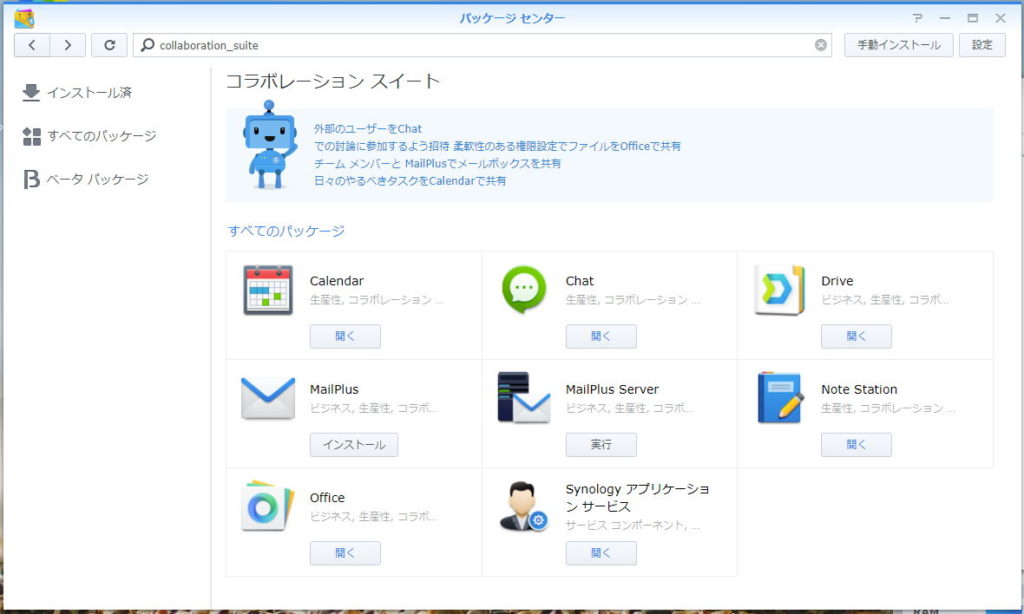This screenshot has height=614, width=1024.
Task: Open the help question mark
Action: click(918, 18)
